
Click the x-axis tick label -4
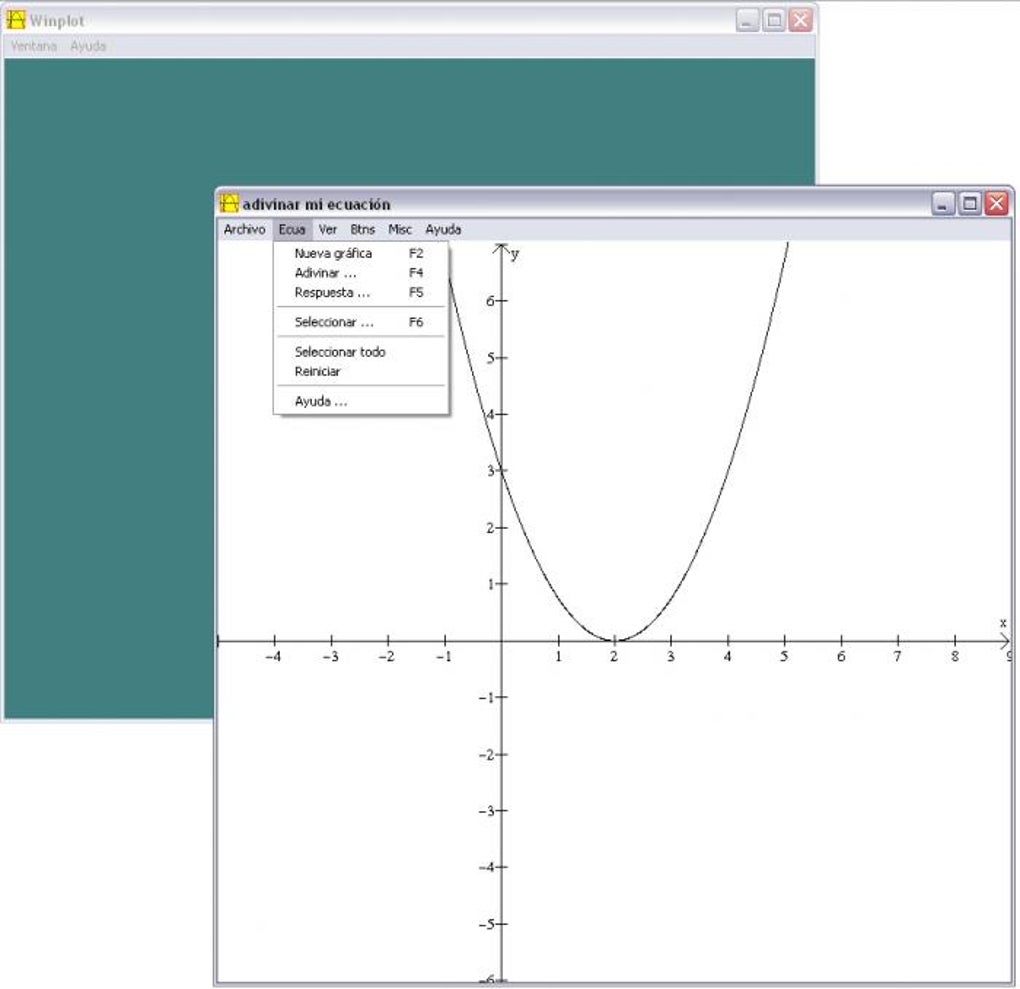pos(273,657)
